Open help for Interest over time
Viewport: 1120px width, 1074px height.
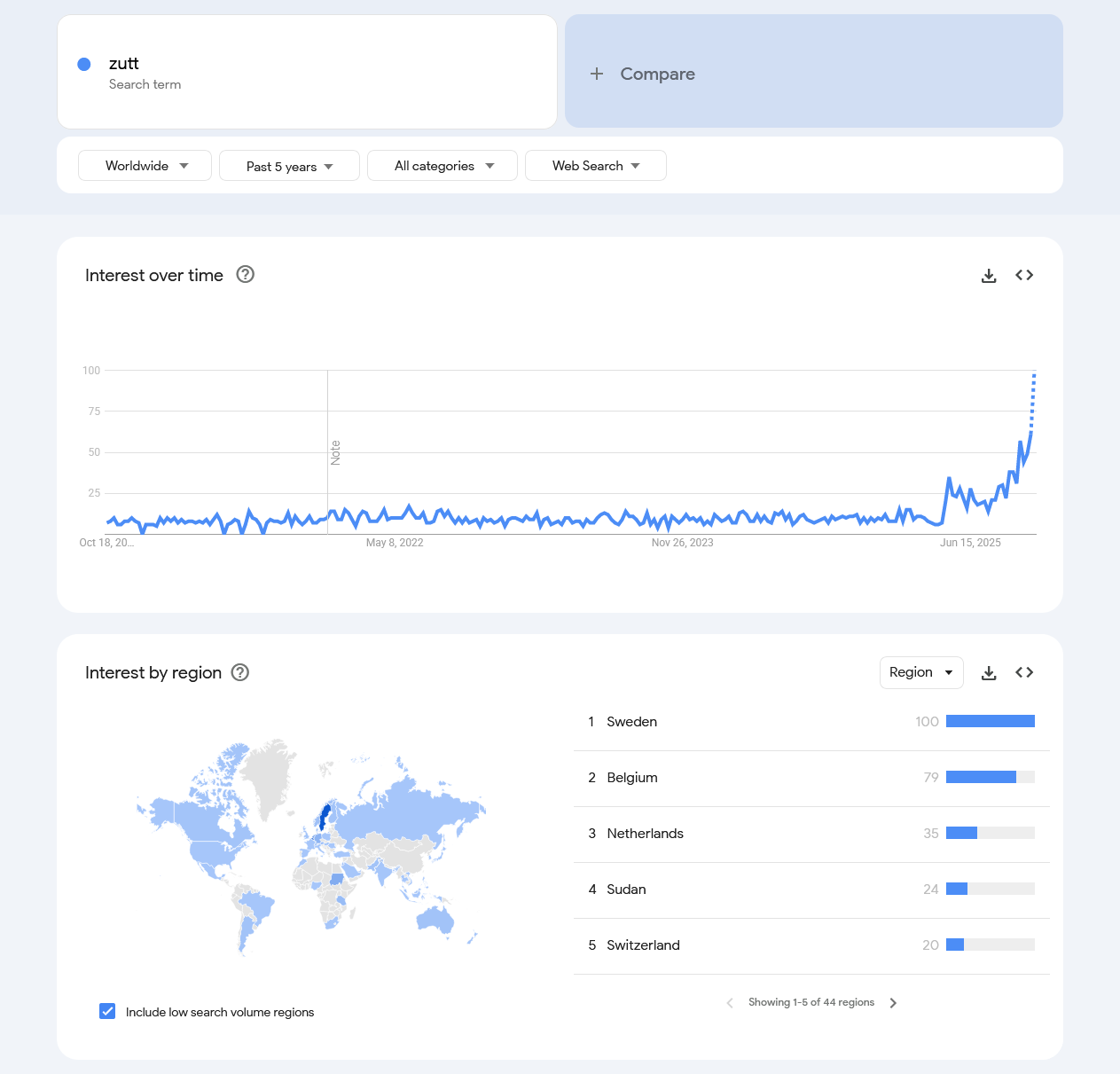tap(246, 274)
